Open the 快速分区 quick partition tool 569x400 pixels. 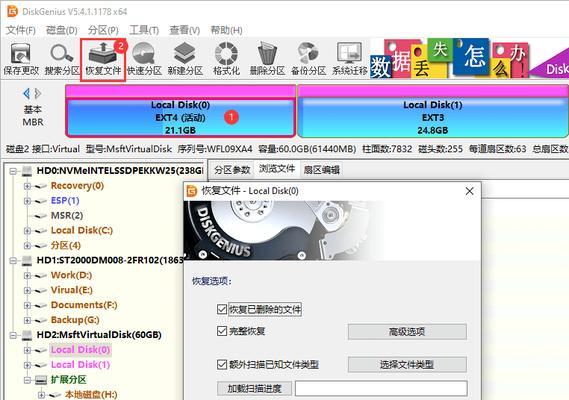point(144,59)
